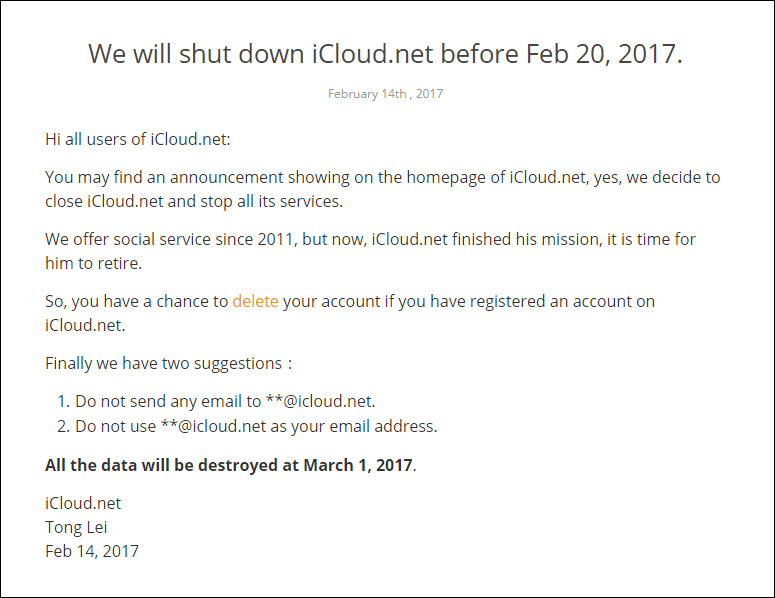Image resolution: width=775 pixels, height=598 pixels.
Task: Click the text "So, you have a chance to"
Action: pos(136,301)
